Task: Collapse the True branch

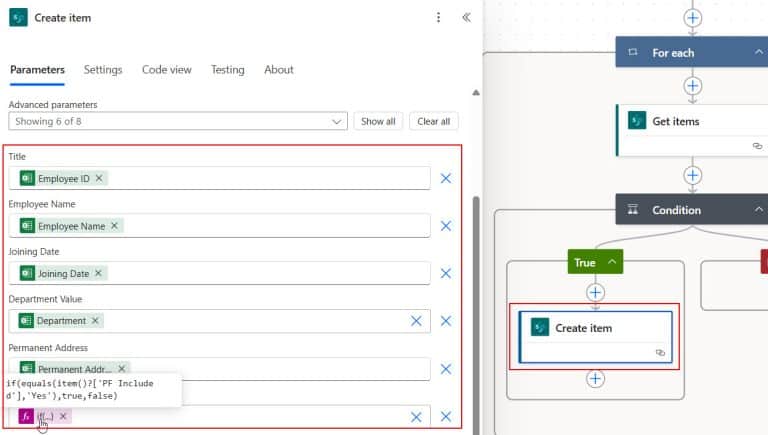Action: pos(612,262)
